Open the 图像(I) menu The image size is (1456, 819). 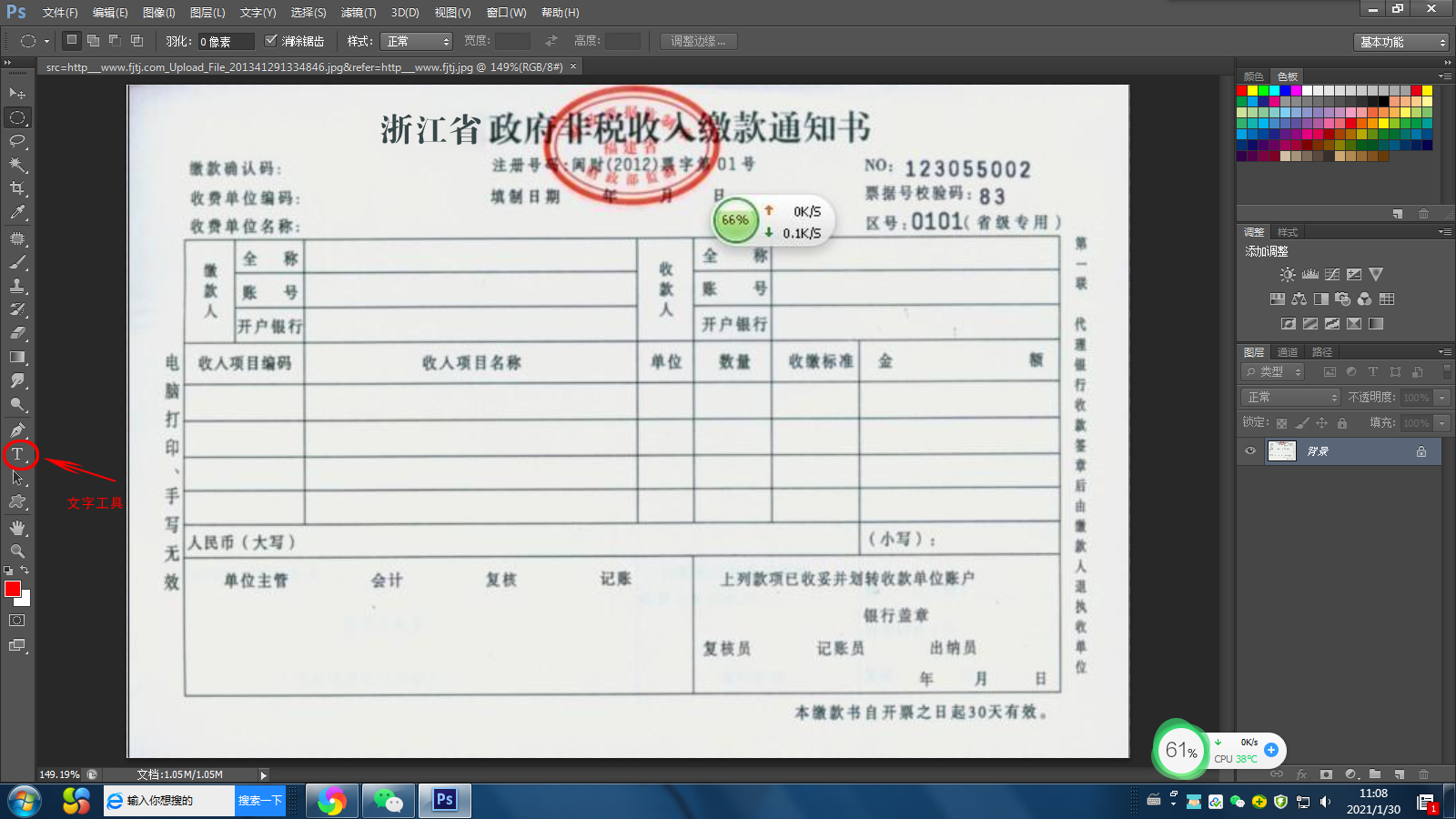coord(158,13)
